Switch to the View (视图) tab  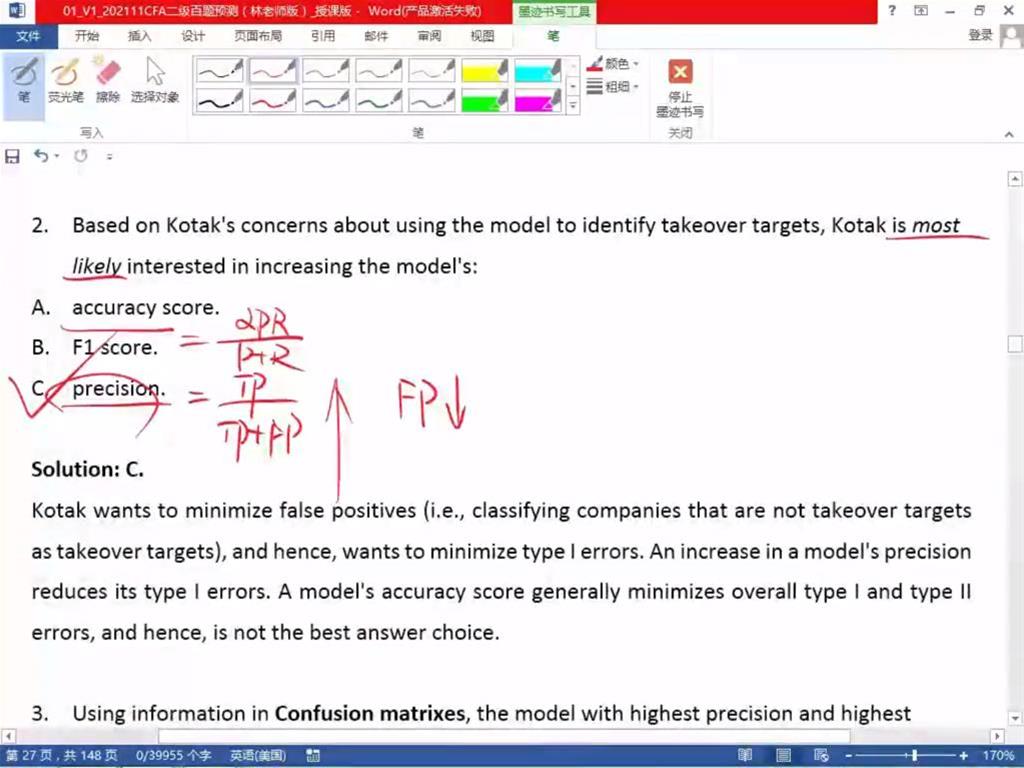coord(482,36)
